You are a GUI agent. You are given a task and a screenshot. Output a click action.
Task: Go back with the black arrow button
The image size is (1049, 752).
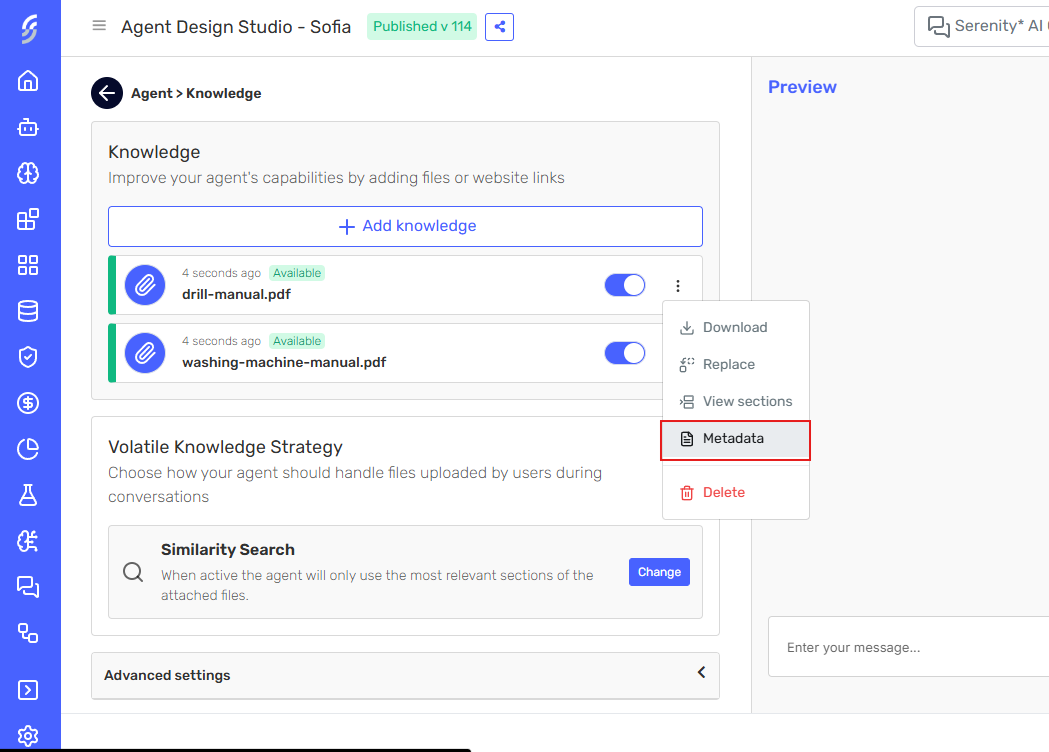107,93
